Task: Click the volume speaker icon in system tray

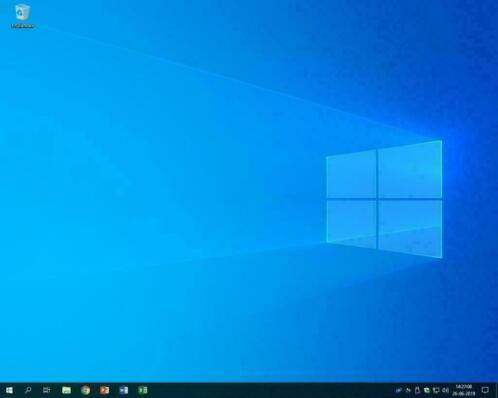Action: (445, 390)
